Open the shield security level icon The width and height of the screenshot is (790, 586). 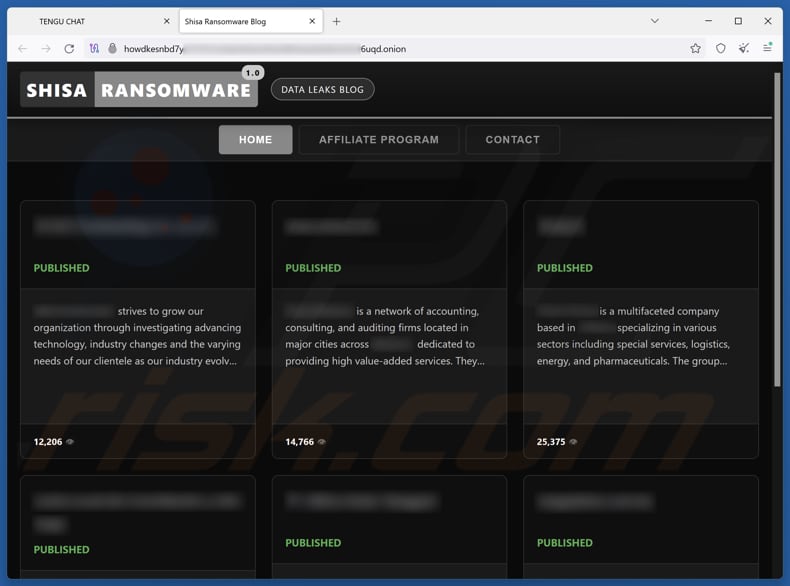[x=720, y=48]
